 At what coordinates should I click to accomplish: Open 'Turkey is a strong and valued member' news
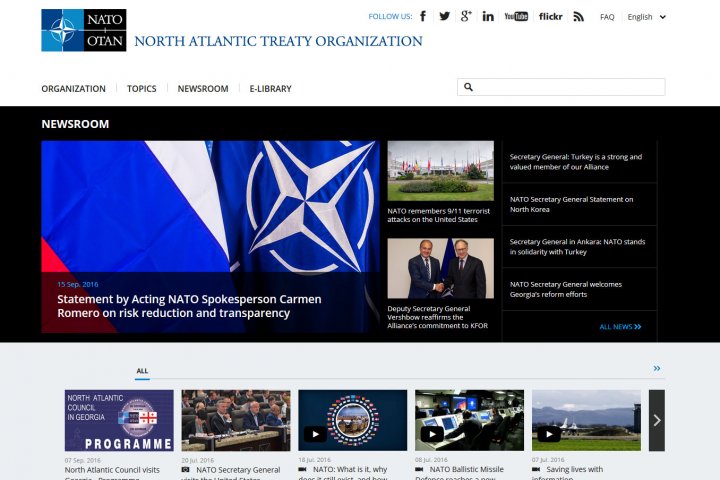576,162
